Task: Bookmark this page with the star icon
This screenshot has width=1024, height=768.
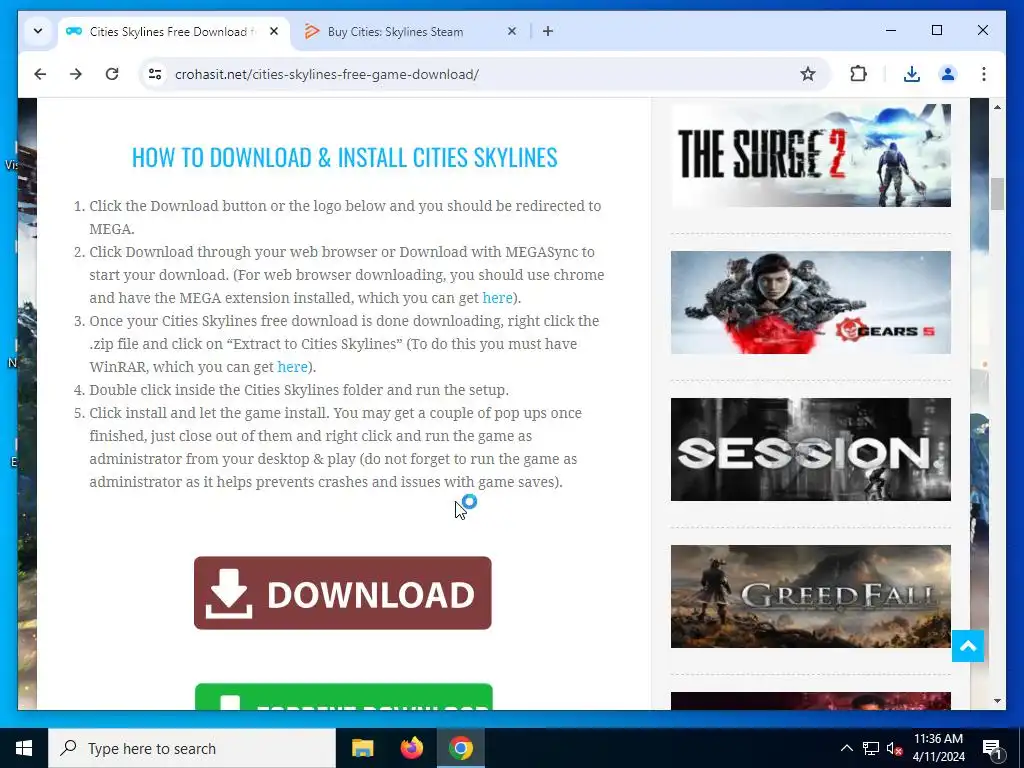Action: coord(808,74)
